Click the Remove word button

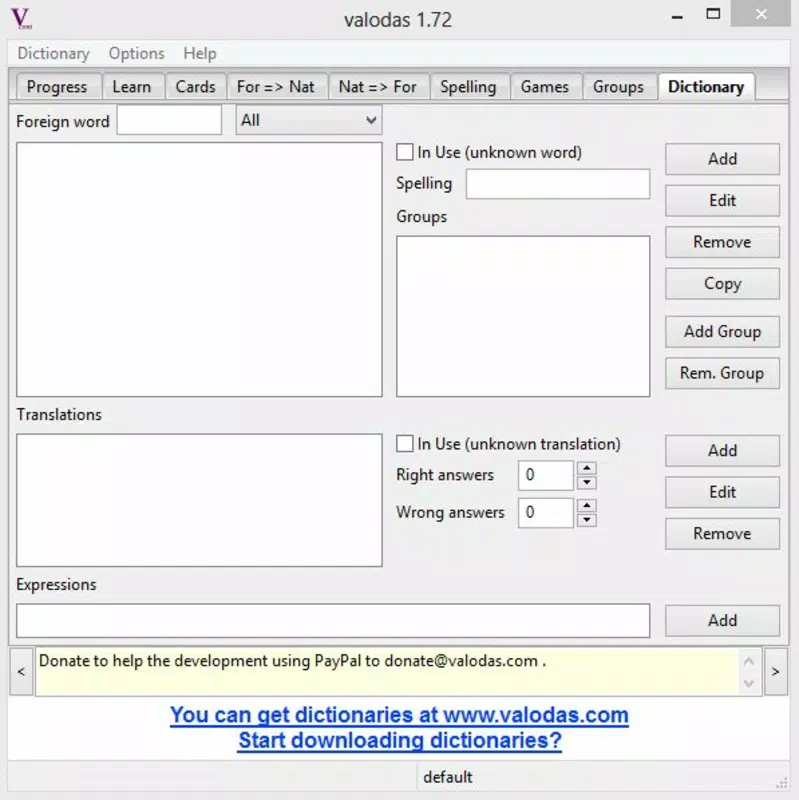[x=722, y=242]
